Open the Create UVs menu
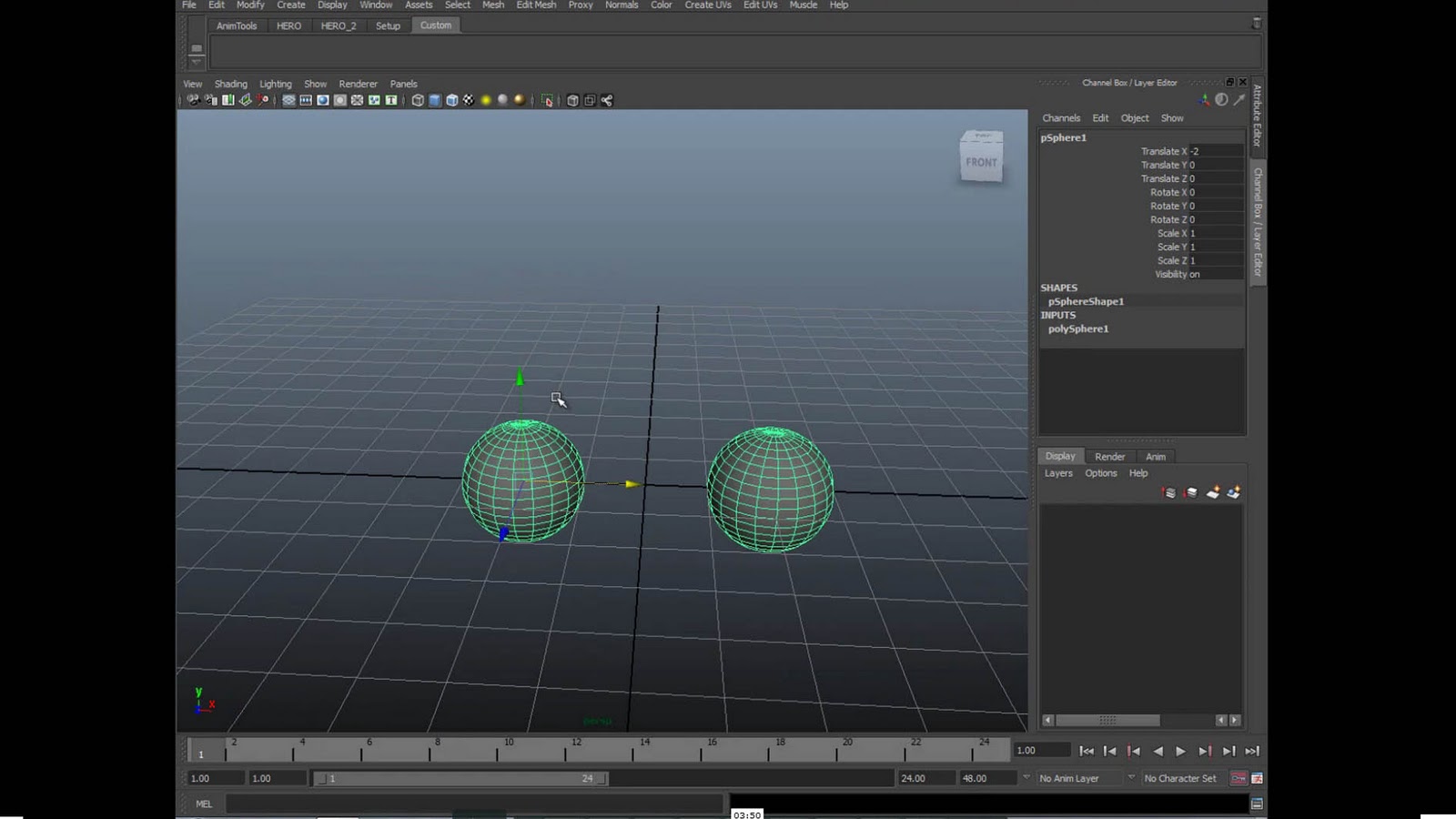Image resolution: width=1456 pixels, height=819 pixels. click(x=708, y=5)
